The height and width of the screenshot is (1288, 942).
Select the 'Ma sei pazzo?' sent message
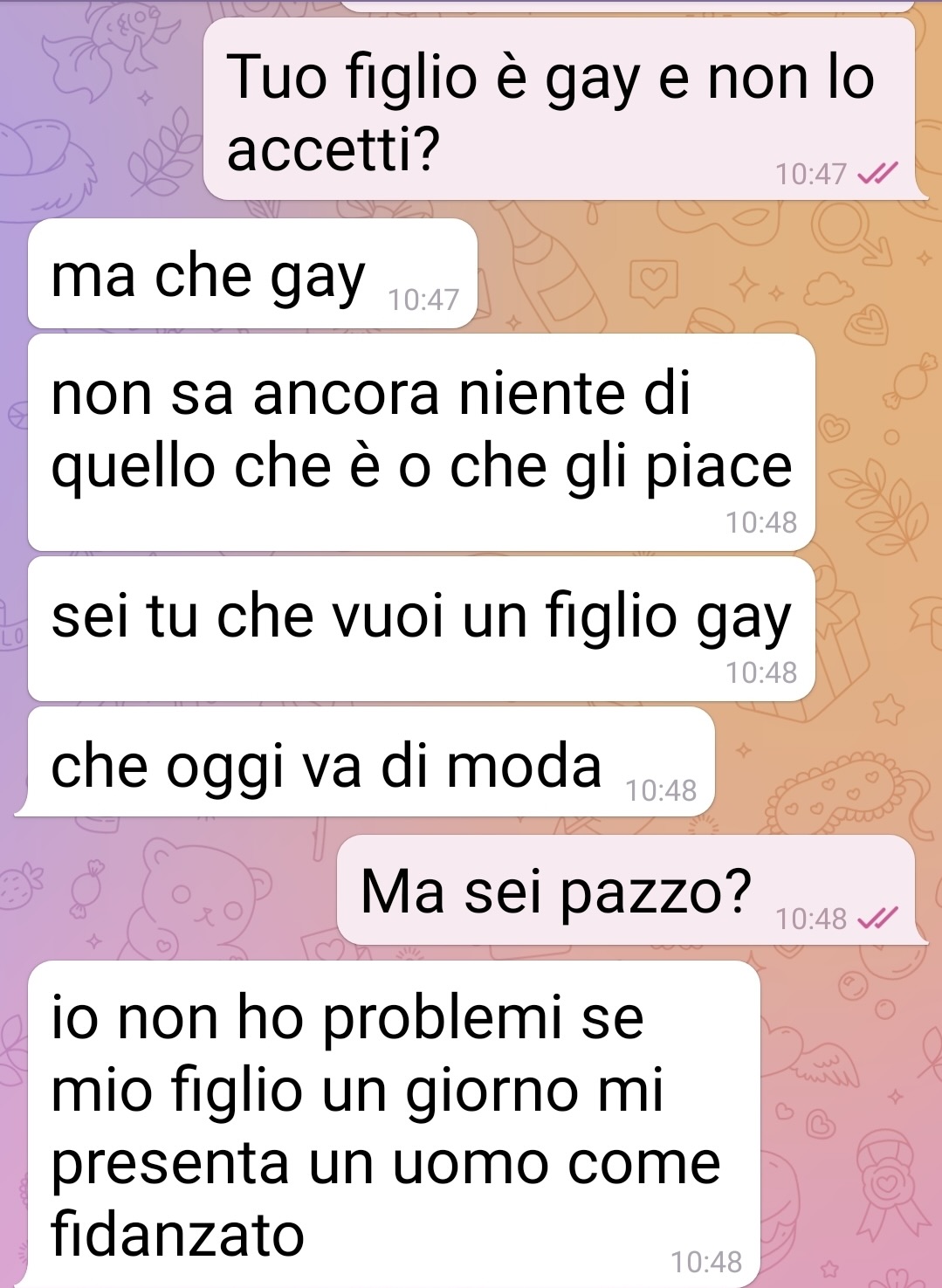(x=627, y=890)
